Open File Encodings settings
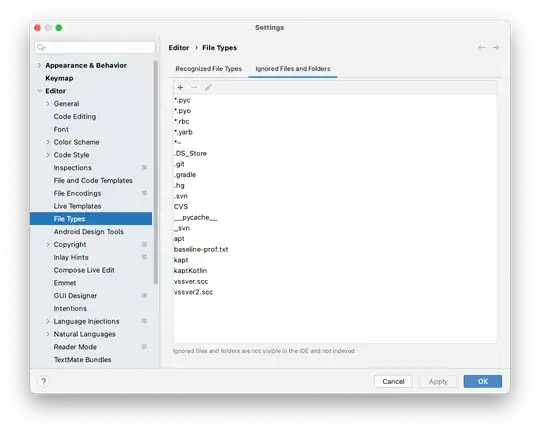The height and width of the screenshot is (433, 540). 77,193
